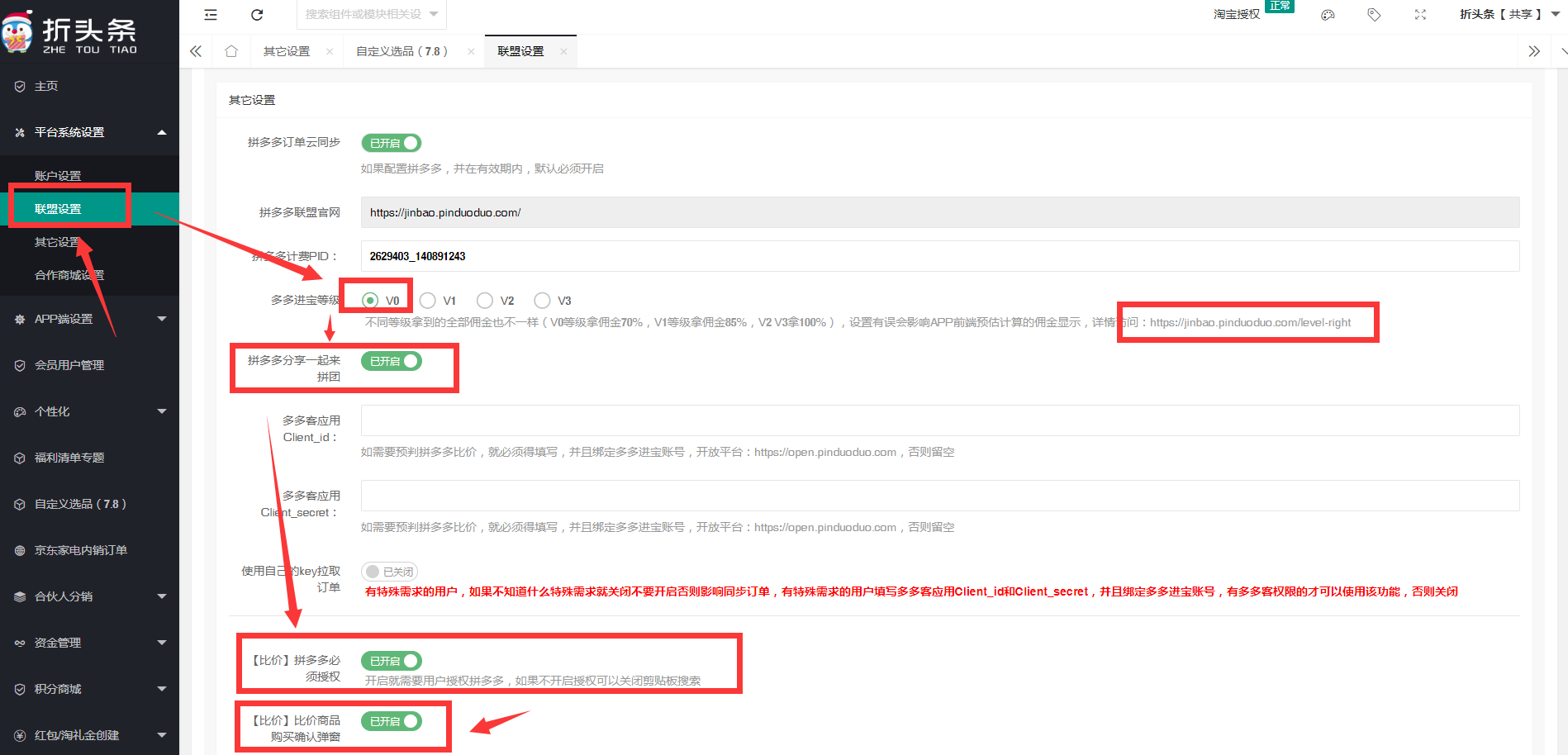This screenshot has height=755, width=1568.
Task: Toggle 拼多多分享一起来拼团 switch
Action: click(x=392, y=361)
